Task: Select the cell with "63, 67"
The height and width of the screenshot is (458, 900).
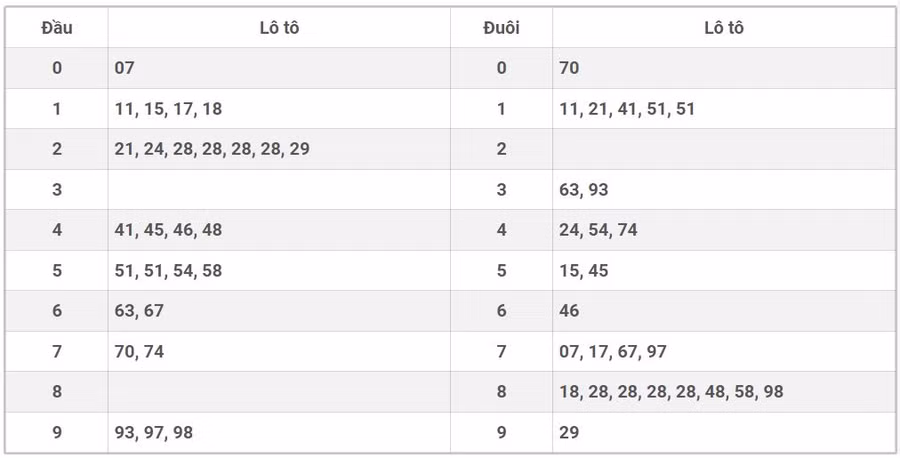Action: click(140, 311)
